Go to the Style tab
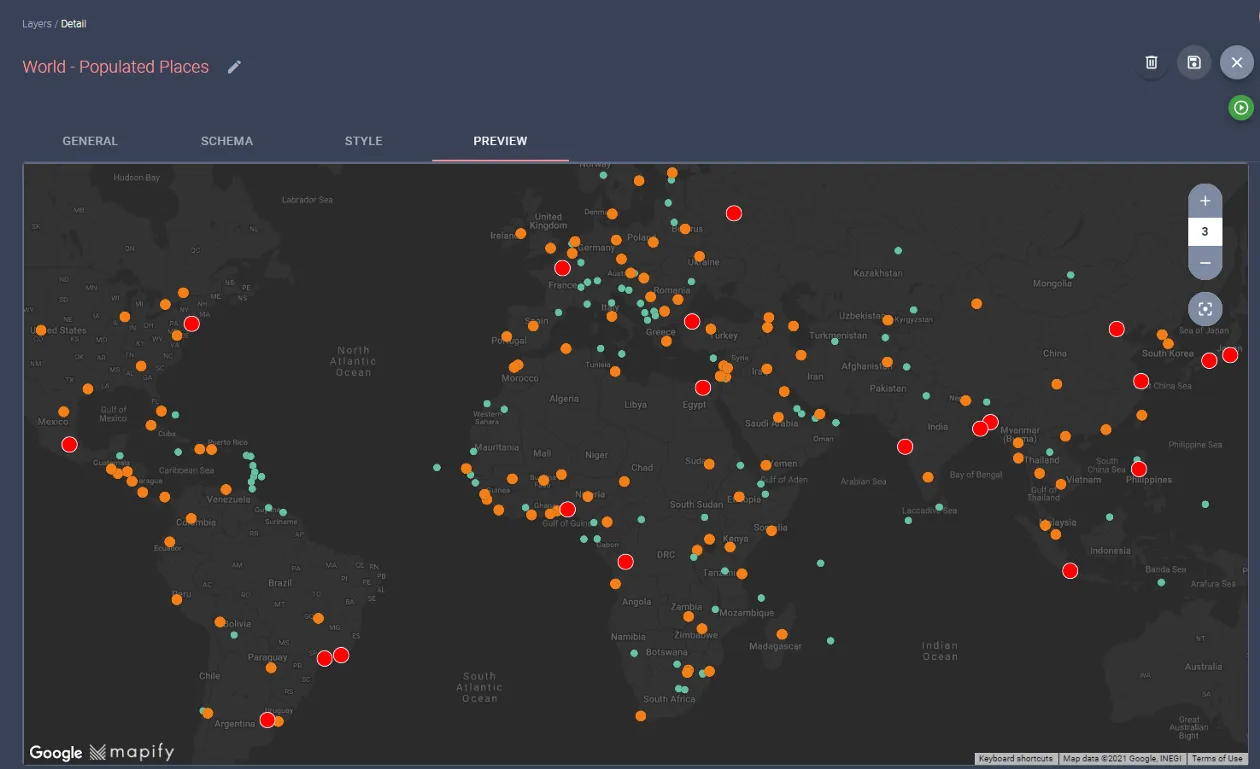 [x=364, y=141]
